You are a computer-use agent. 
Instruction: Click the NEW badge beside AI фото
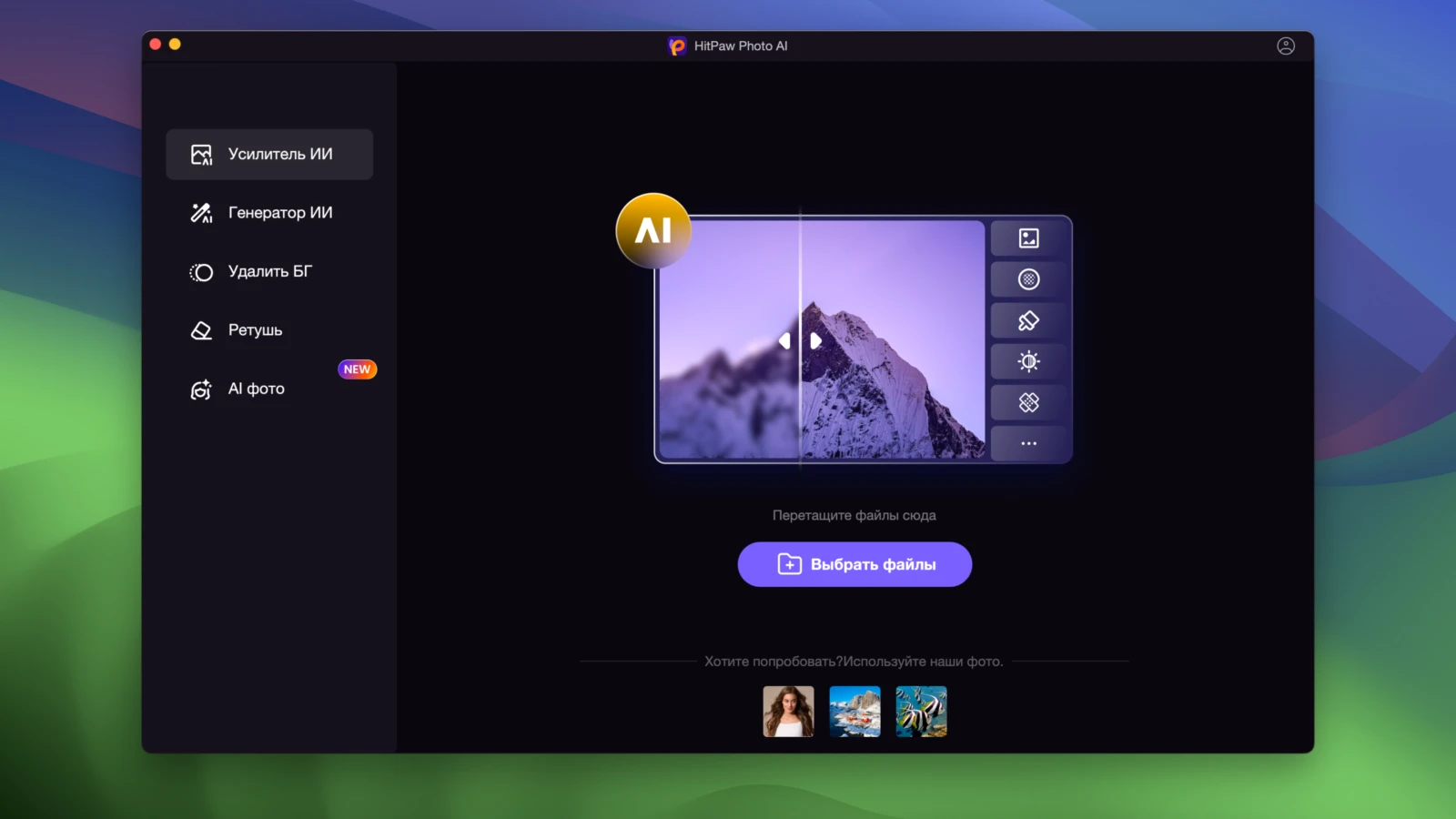(357, 369)
